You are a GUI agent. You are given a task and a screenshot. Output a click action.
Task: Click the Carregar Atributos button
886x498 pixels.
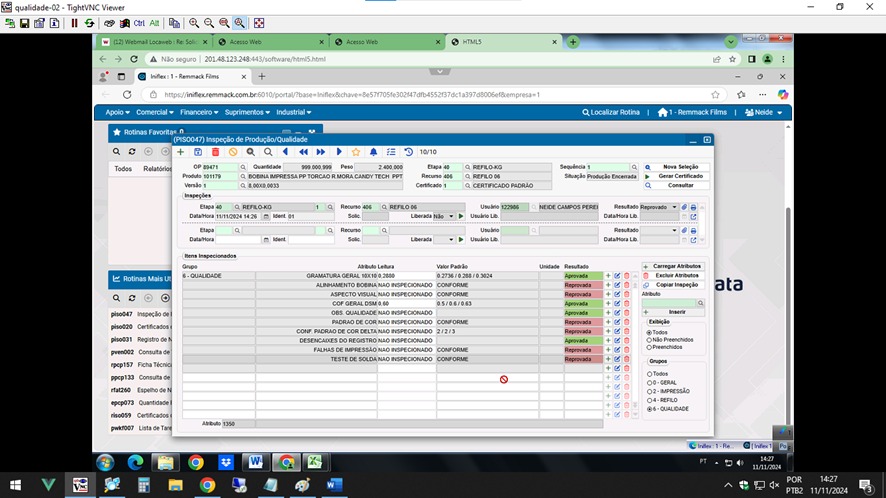673,266
